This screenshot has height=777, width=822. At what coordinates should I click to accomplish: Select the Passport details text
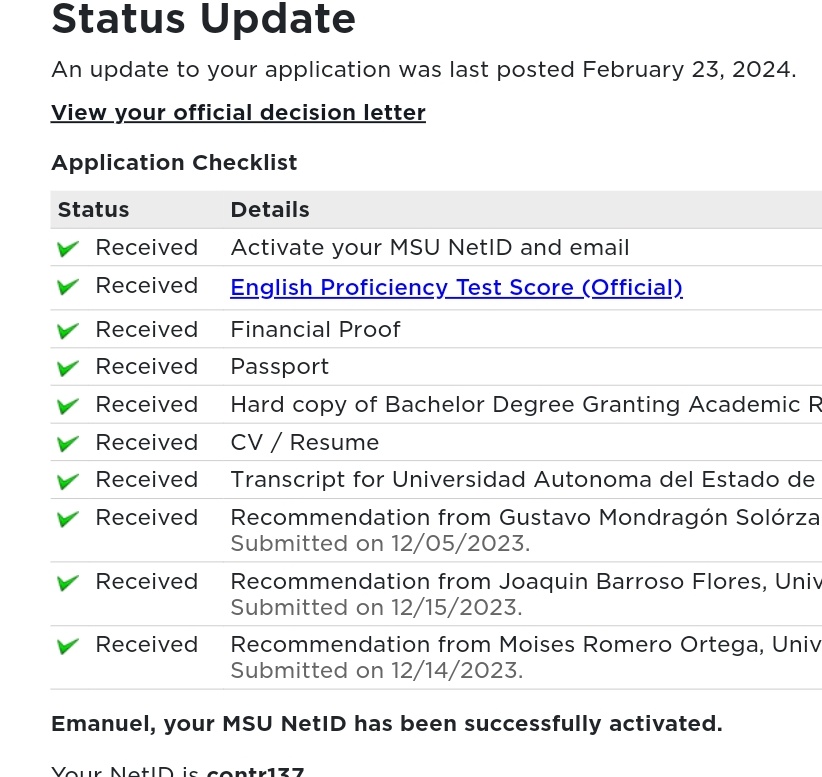pos(279,367)
